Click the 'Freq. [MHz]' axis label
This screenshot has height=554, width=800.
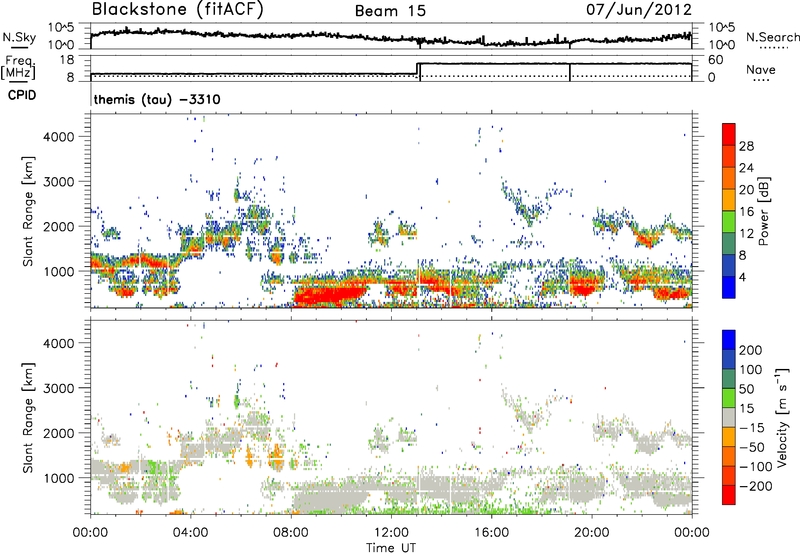[x=19, y=67]
